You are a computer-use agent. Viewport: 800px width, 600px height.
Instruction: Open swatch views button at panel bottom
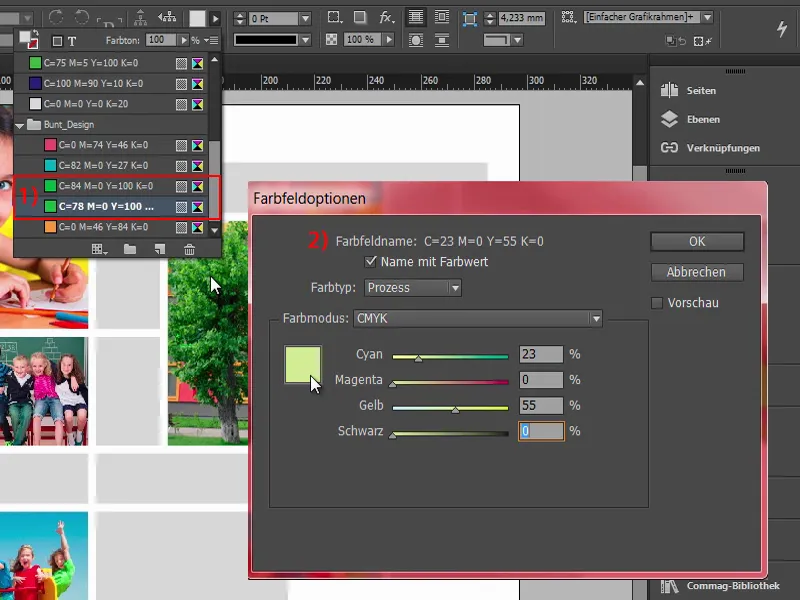pos(99,249)
